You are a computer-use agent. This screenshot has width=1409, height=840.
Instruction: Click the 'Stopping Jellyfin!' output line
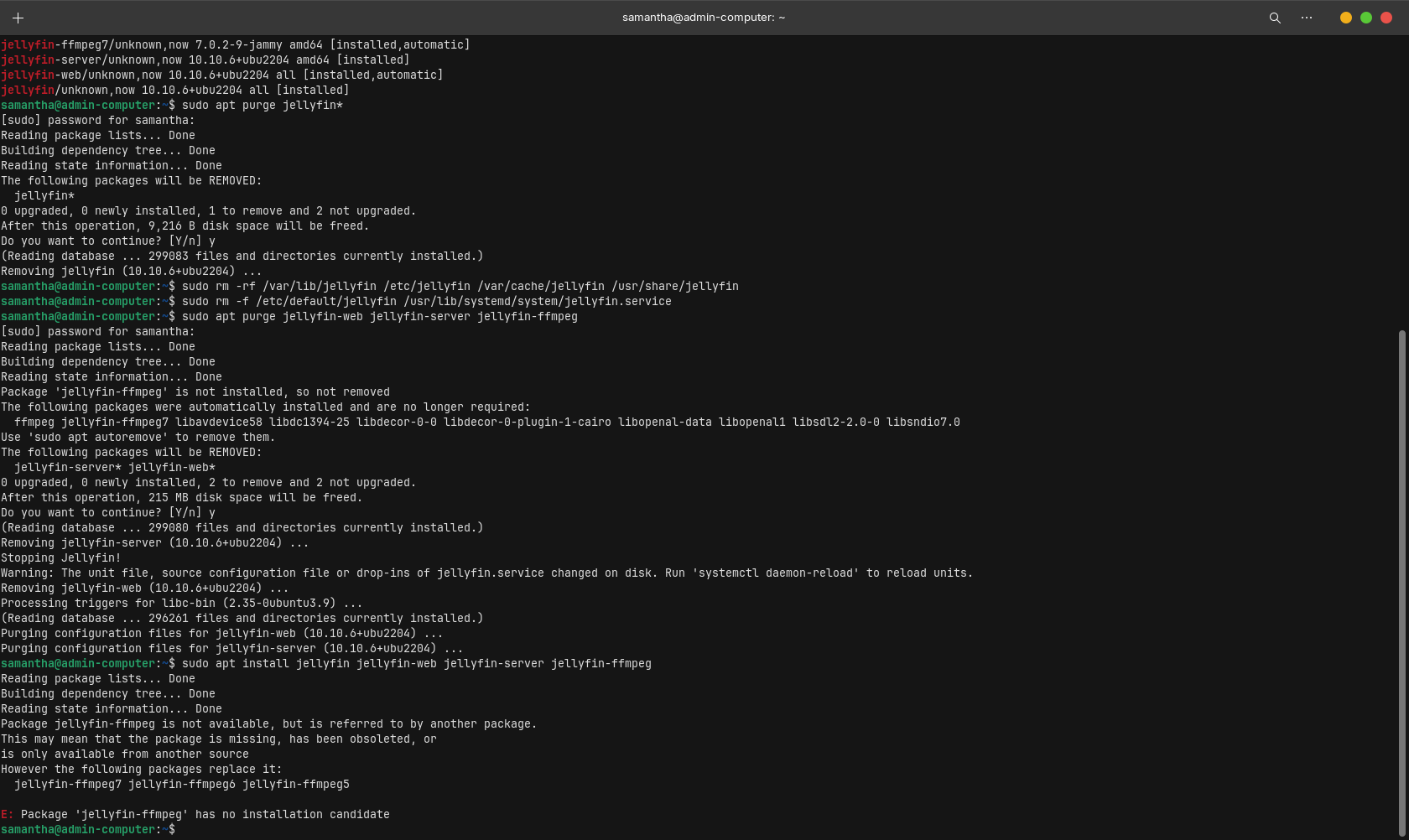(x=60, y=558)
